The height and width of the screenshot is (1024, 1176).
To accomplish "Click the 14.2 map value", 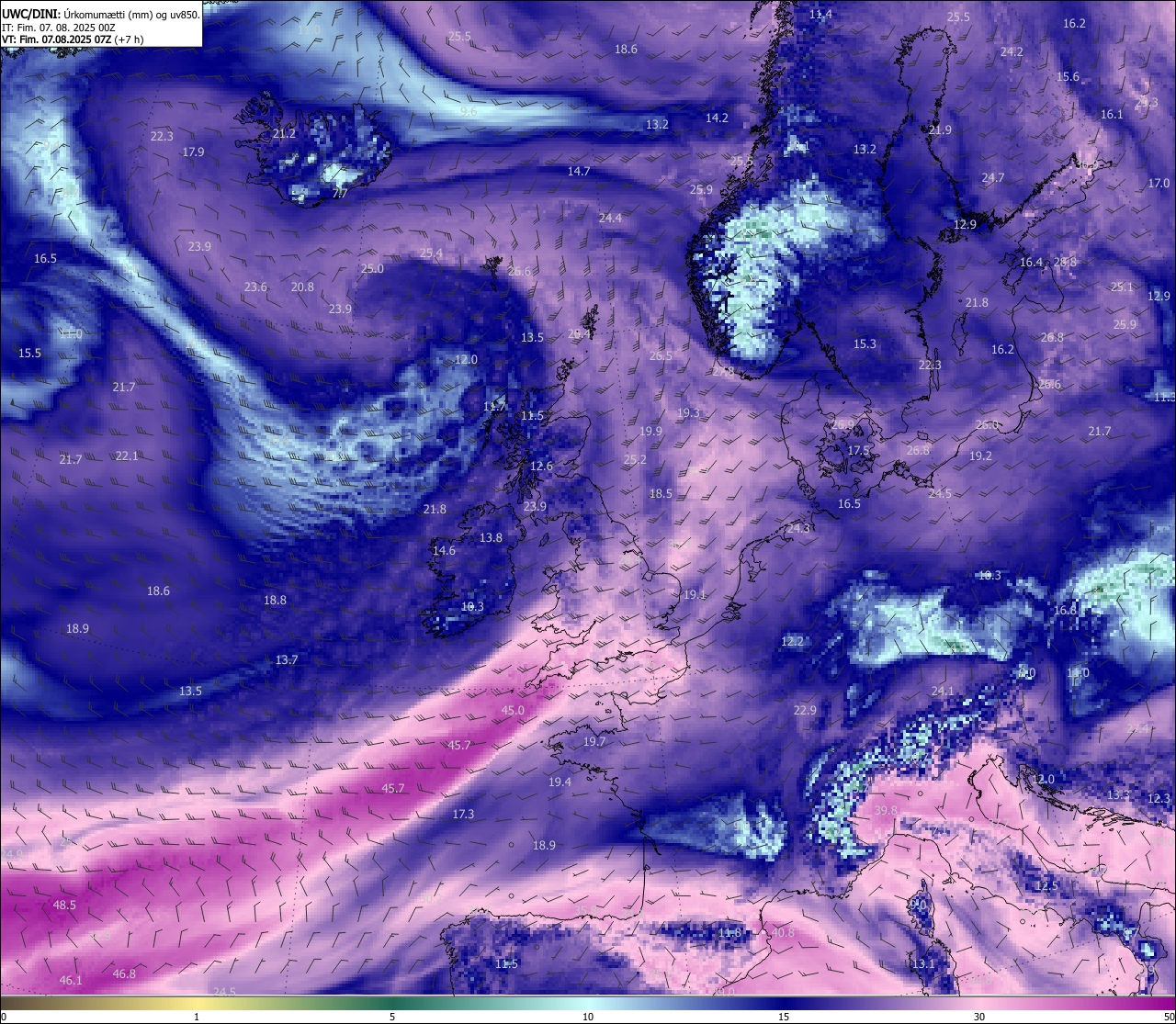I will click(x=717, y=118).
